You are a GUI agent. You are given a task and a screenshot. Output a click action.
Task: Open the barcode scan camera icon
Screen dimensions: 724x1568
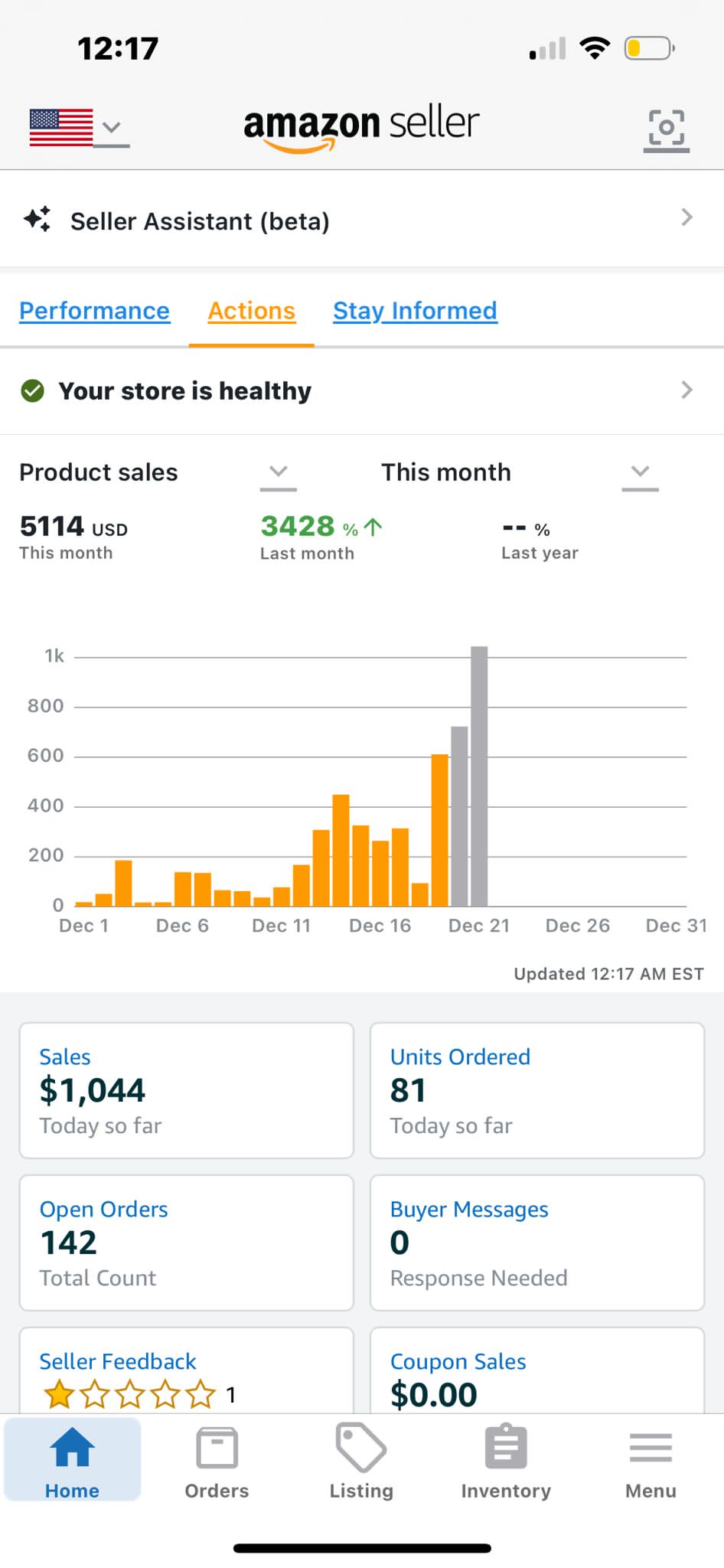pyautogui.click(x=666, y=129)
